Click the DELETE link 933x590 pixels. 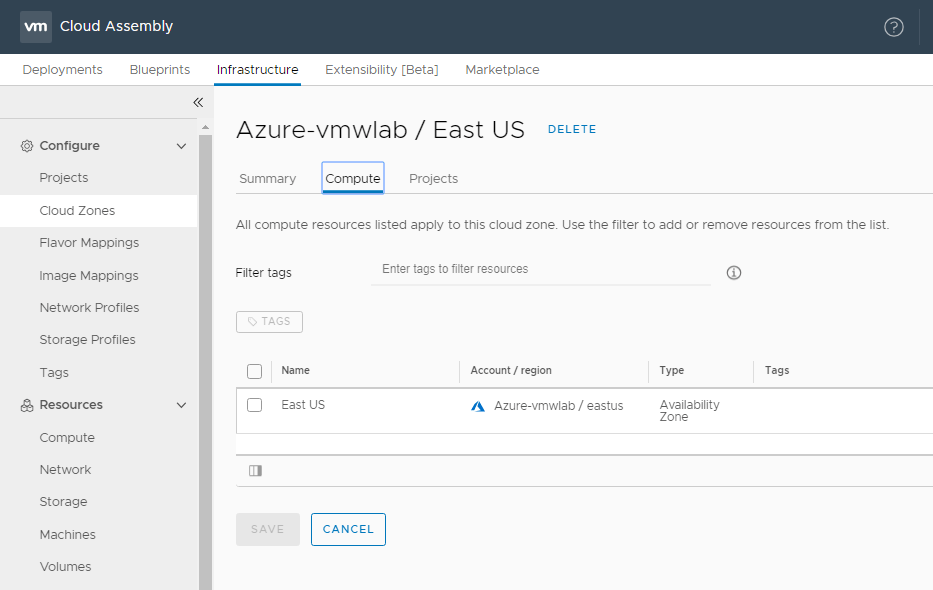(x=572, y=129)
